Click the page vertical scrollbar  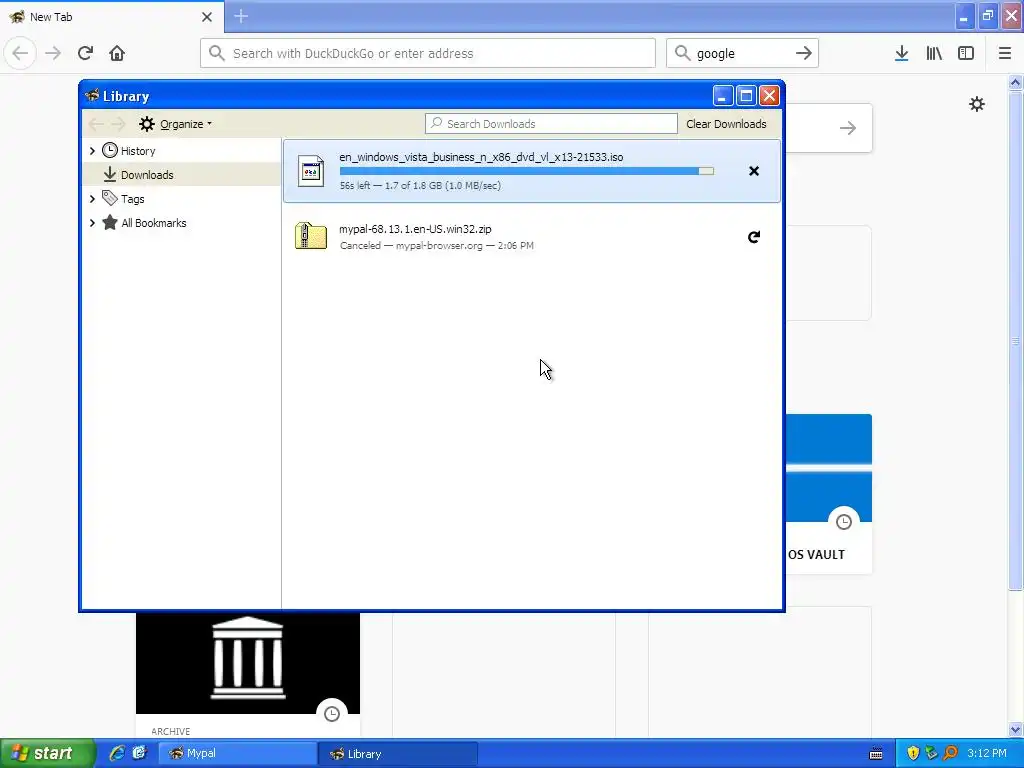tap(1015, 340)
